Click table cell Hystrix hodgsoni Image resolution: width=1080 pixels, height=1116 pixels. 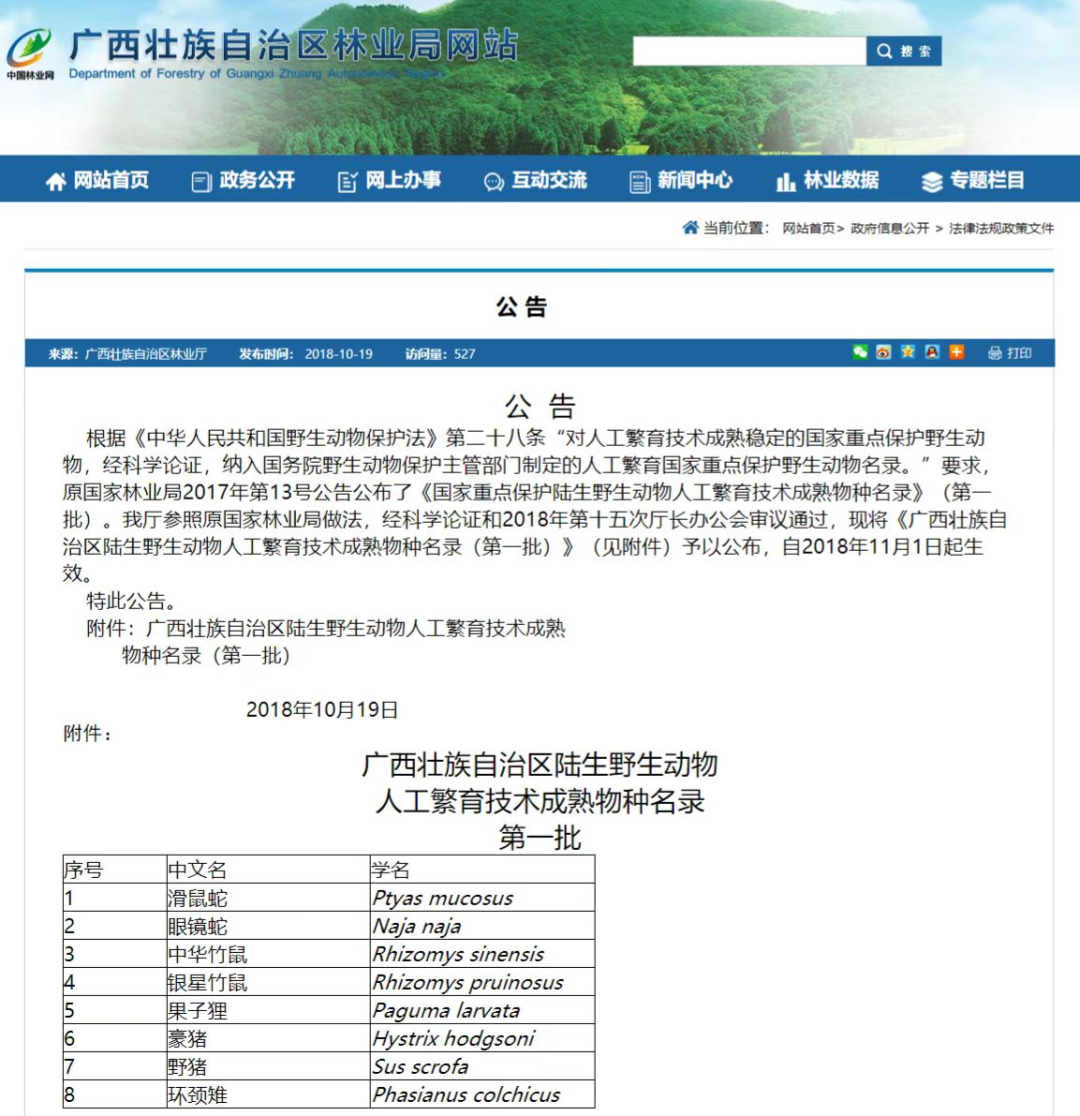(x=482, y=1038)
